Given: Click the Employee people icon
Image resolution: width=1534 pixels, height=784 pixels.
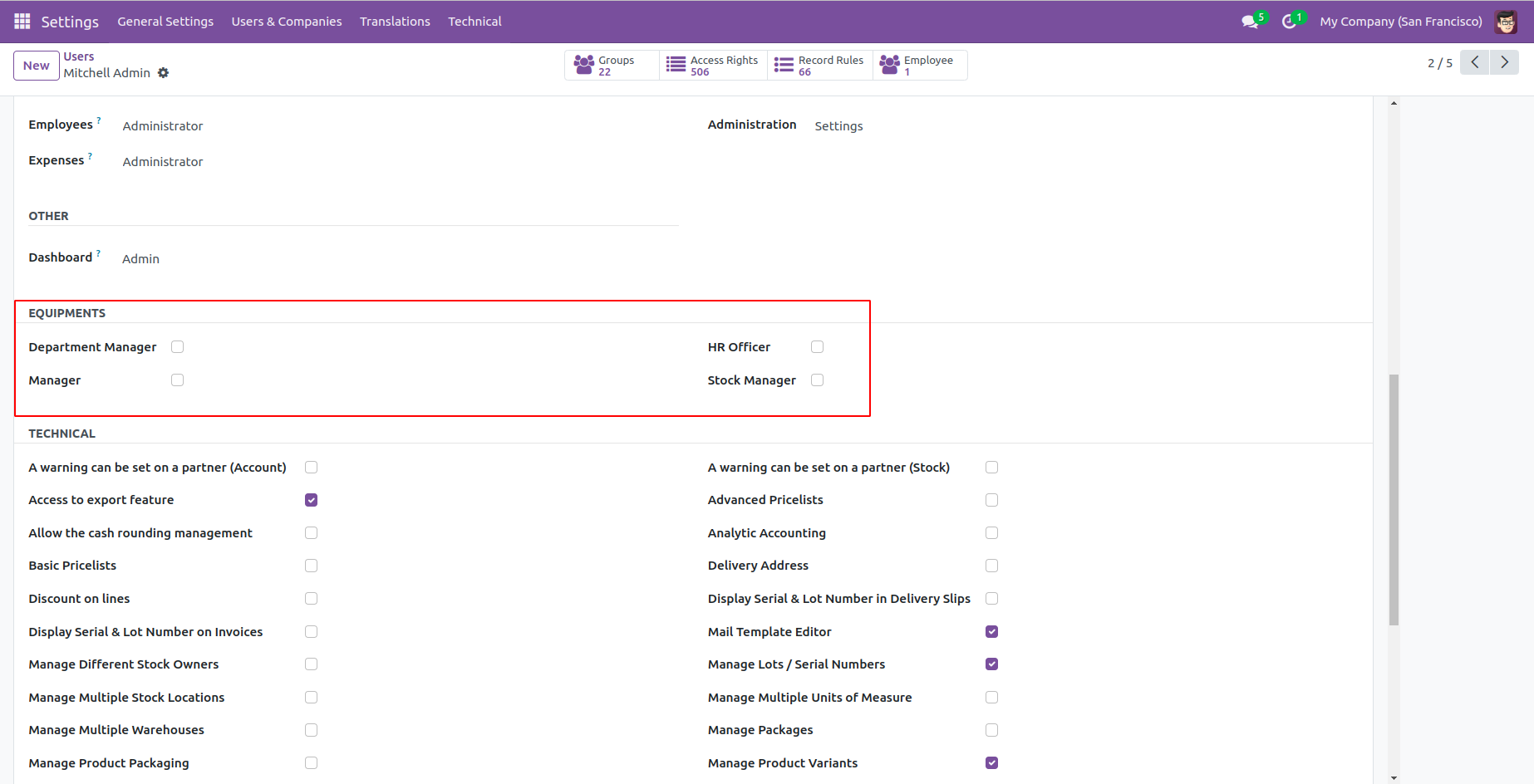Looking at the screenshot, I should pyautogui.click(x=890, y=65).
